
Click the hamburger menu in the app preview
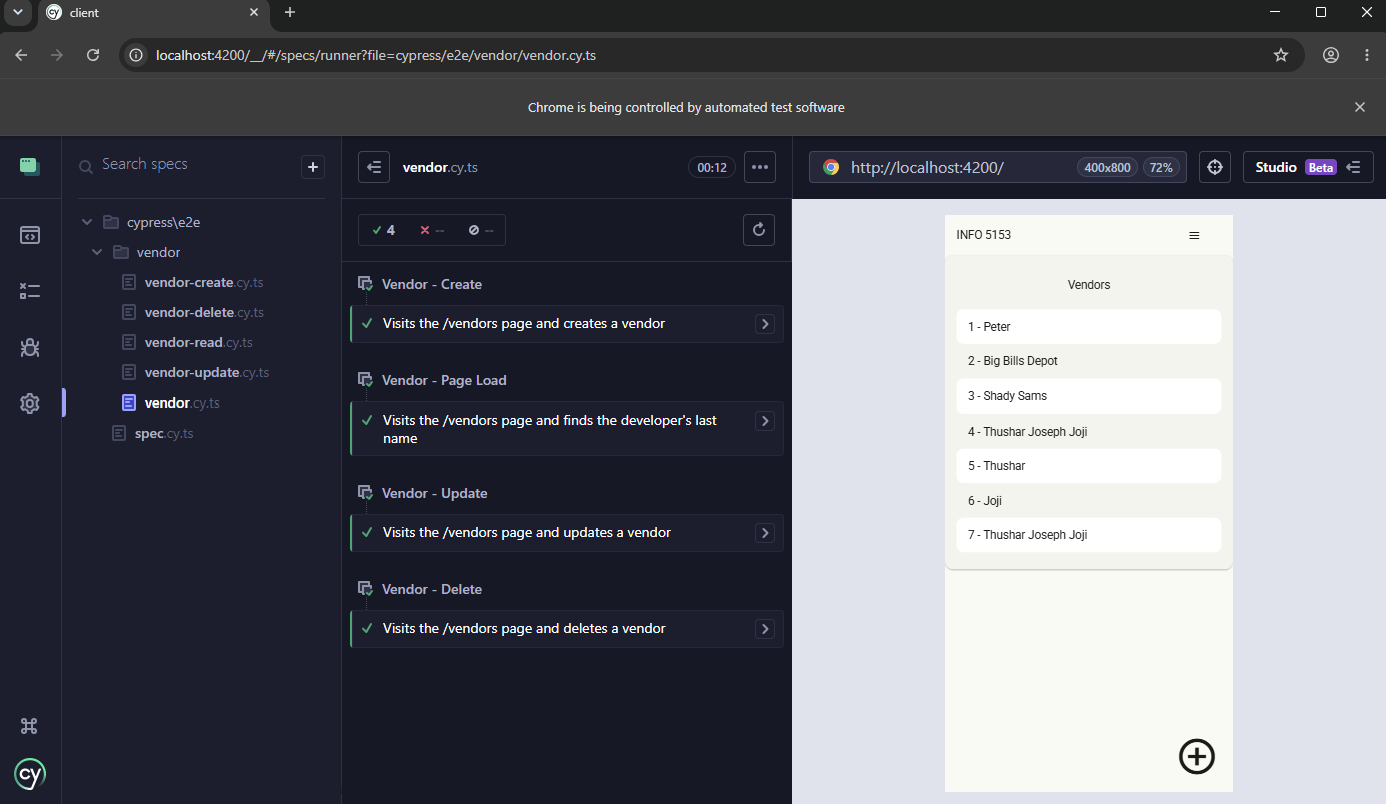pyautogui.click(x=1194, y=235)
